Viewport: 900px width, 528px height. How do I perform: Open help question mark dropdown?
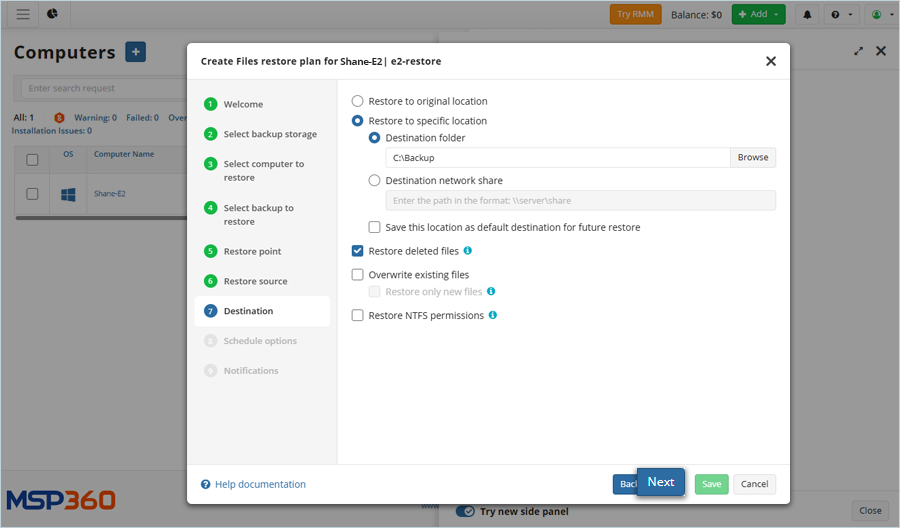click(842, 15)
